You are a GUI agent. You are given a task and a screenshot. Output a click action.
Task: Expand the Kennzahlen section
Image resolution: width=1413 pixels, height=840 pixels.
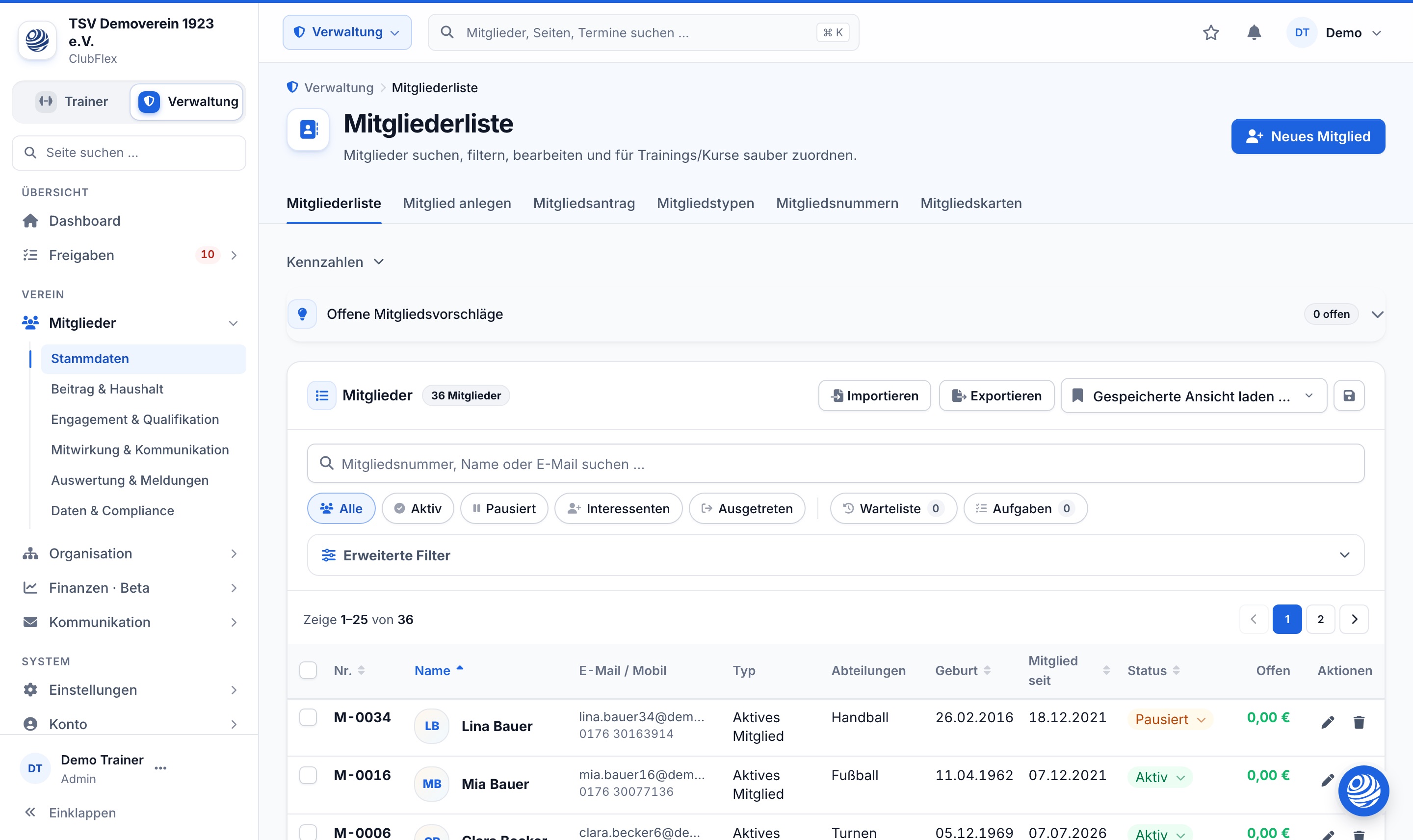336,262
